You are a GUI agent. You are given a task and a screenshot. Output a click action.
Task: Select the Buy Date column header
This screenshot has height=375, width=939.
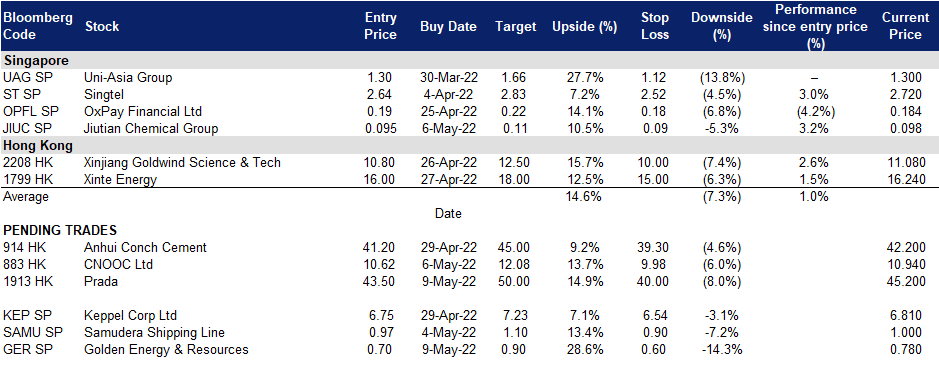point(449,27)
